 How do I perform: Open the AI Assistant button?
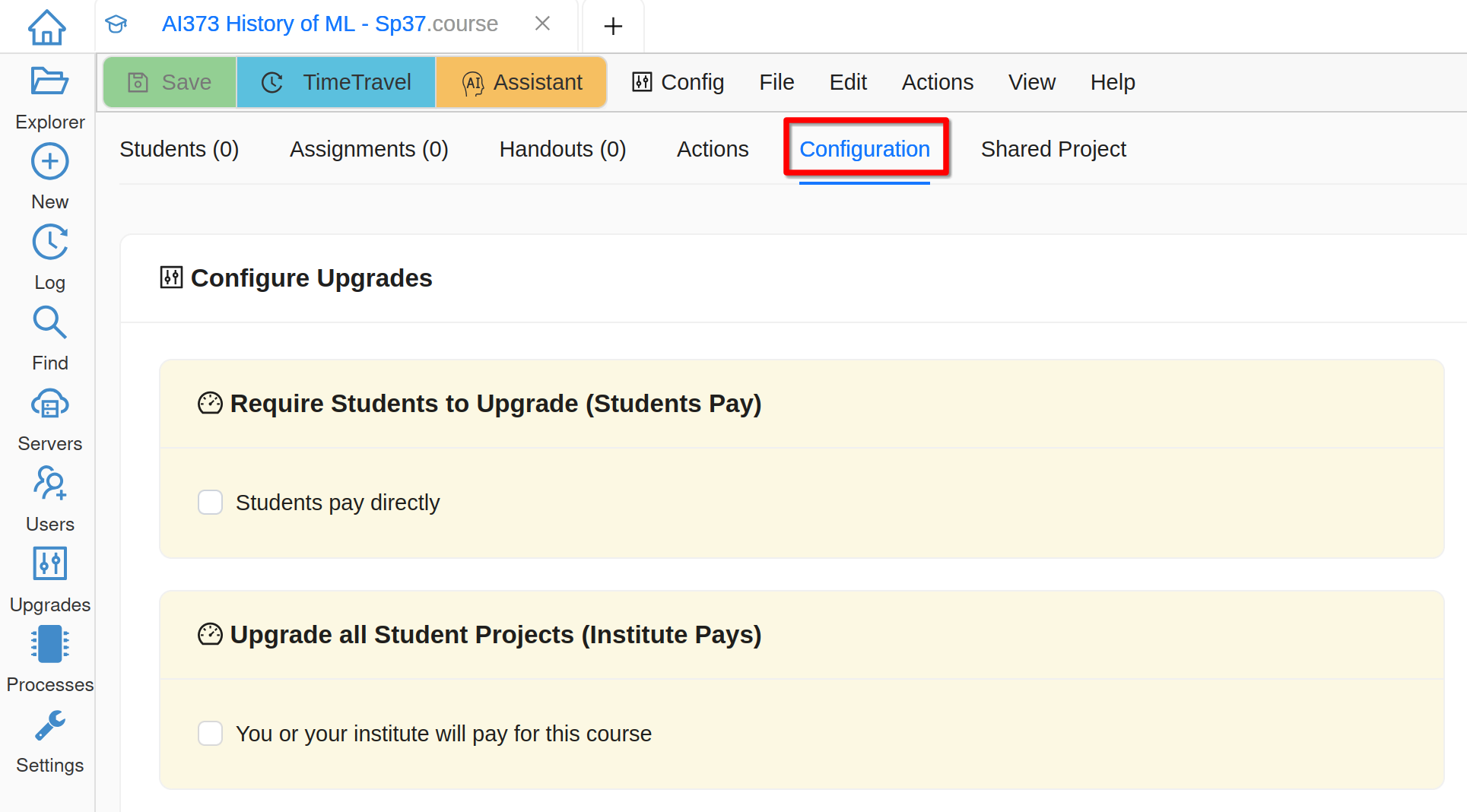[x=522, y=82]
